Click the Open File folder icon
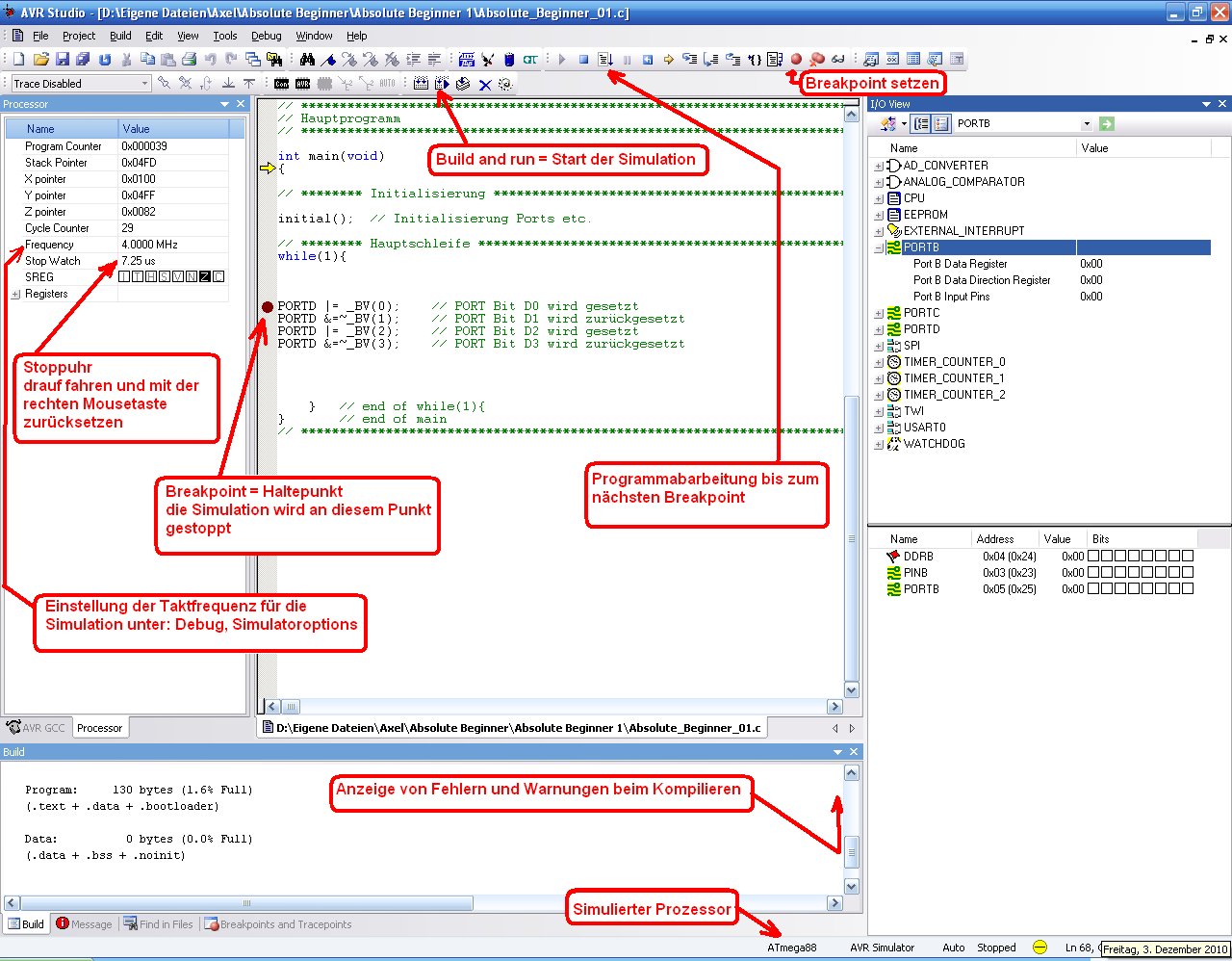The height and width of the screenshot is (961, 1232). (x=41, y=59)
